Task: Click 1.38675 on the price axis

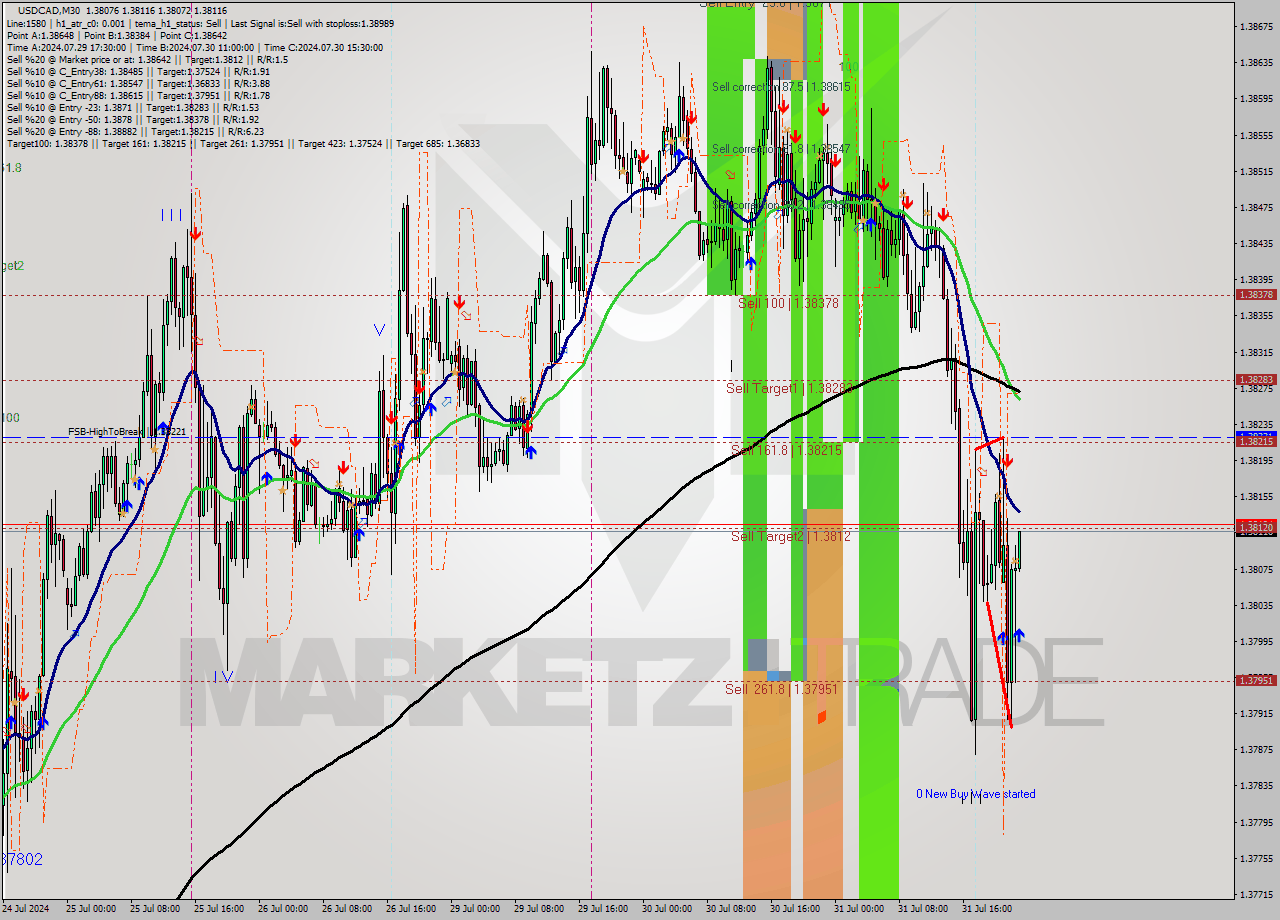Action: pos(1256,26)
